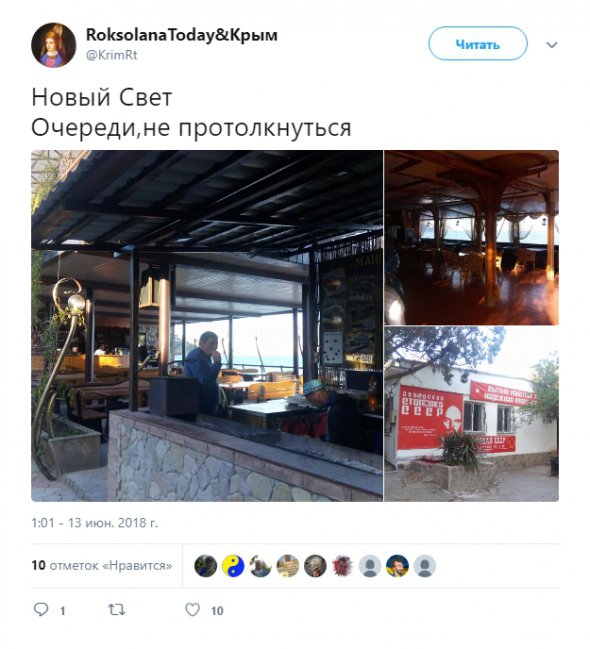Open the fifth liker's avatar

(315, 566)
